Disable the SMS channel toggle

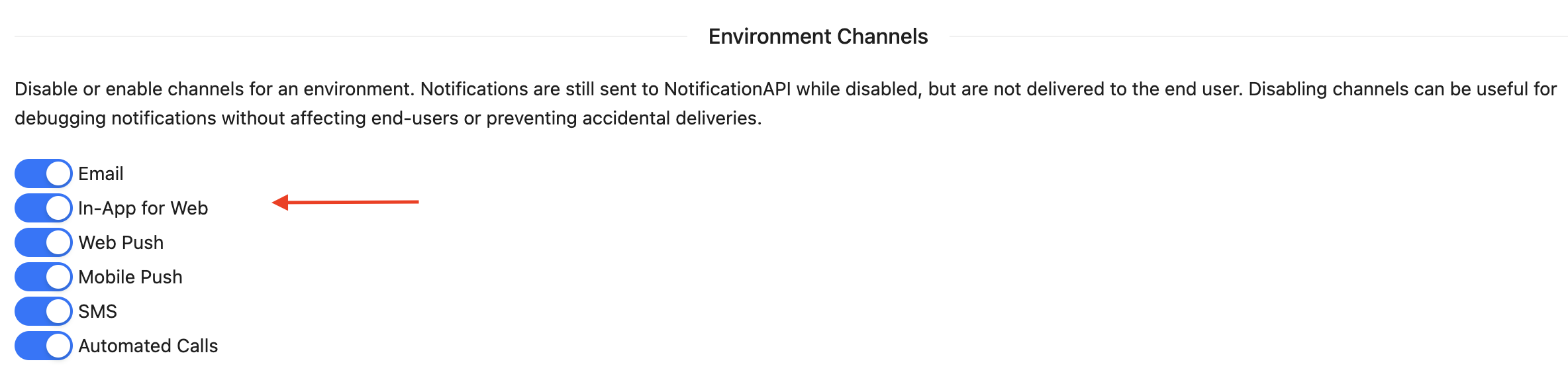42,311
